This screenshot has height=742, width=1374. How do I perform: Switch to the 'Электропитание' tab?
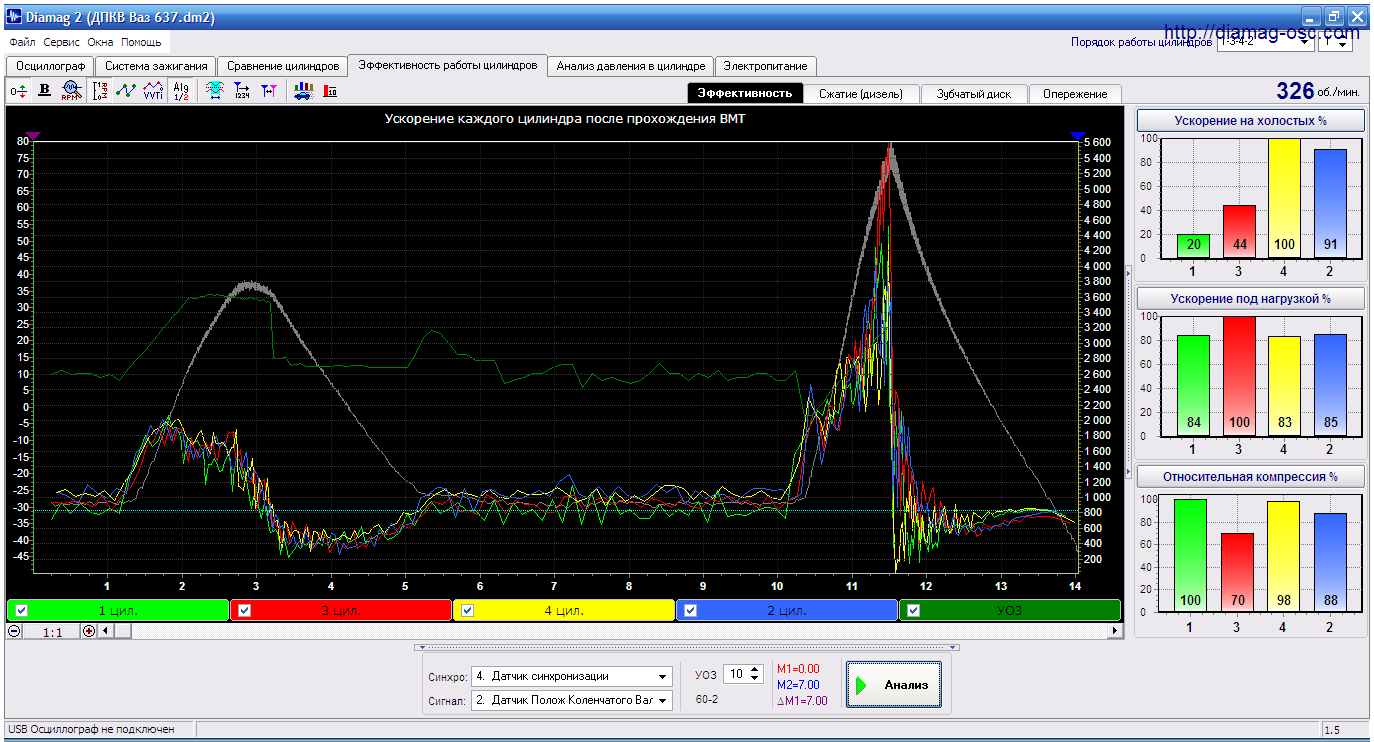pyautogui.click(x=766, y=66)
